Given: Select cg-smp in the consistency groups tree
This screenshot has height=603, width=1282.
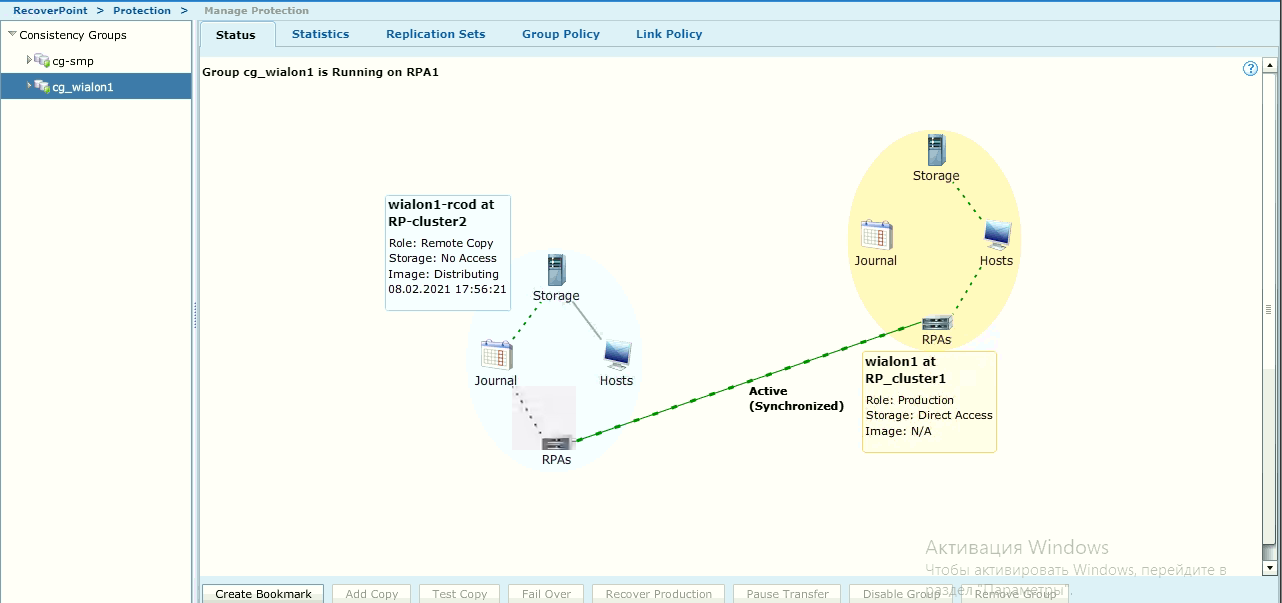Looking at the screenshot, I should click(x=73, y=61).
